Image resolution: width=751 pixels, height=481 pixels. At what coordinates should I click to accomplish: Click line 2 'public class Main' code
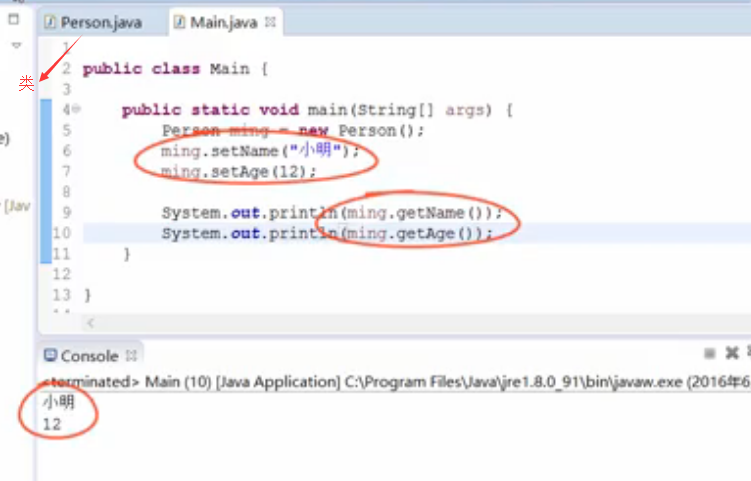[175, 69]
